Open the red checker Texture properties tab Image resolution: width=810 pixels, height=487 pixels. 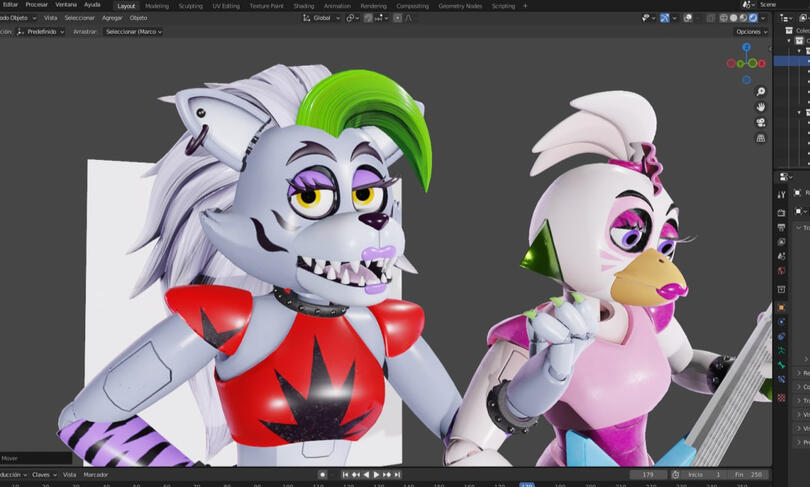pyautogui.click(x=781, y=398)
